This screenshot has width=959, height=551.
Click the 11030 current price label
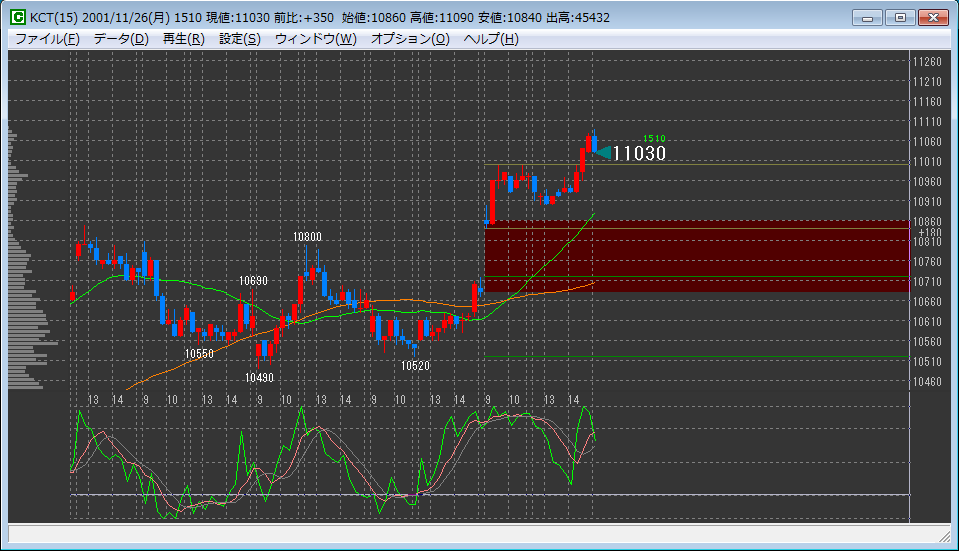tap(639, 153)
